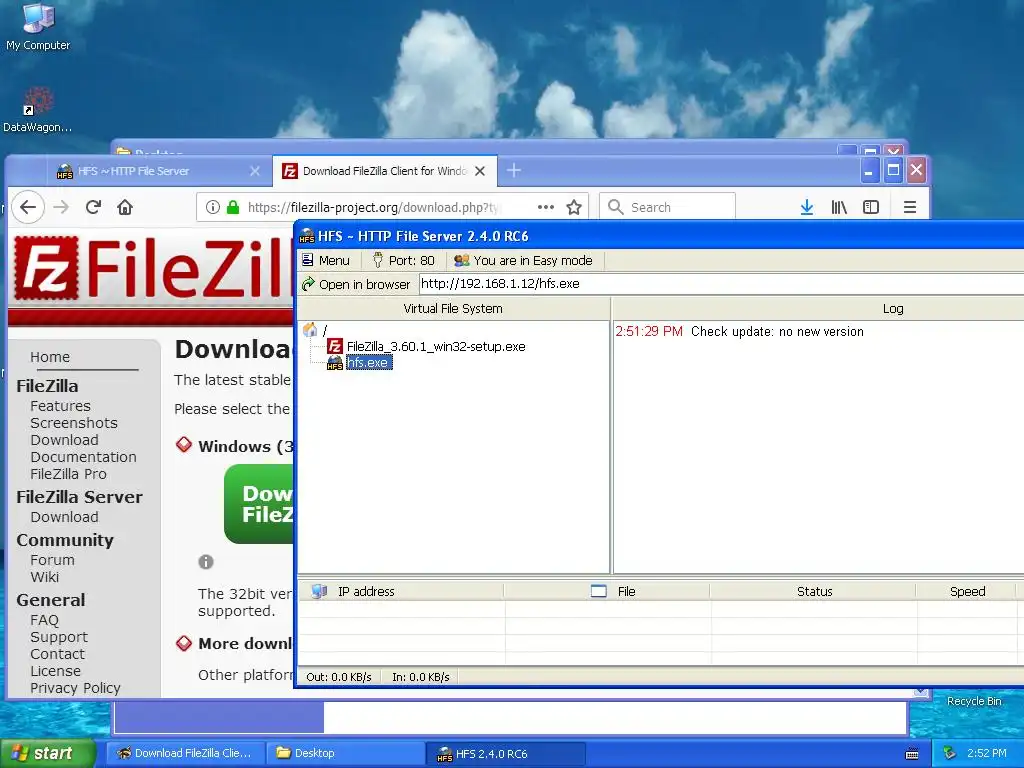Click the Speed column header
Screen dimensions: 1024x768
[x=967, y=592]
